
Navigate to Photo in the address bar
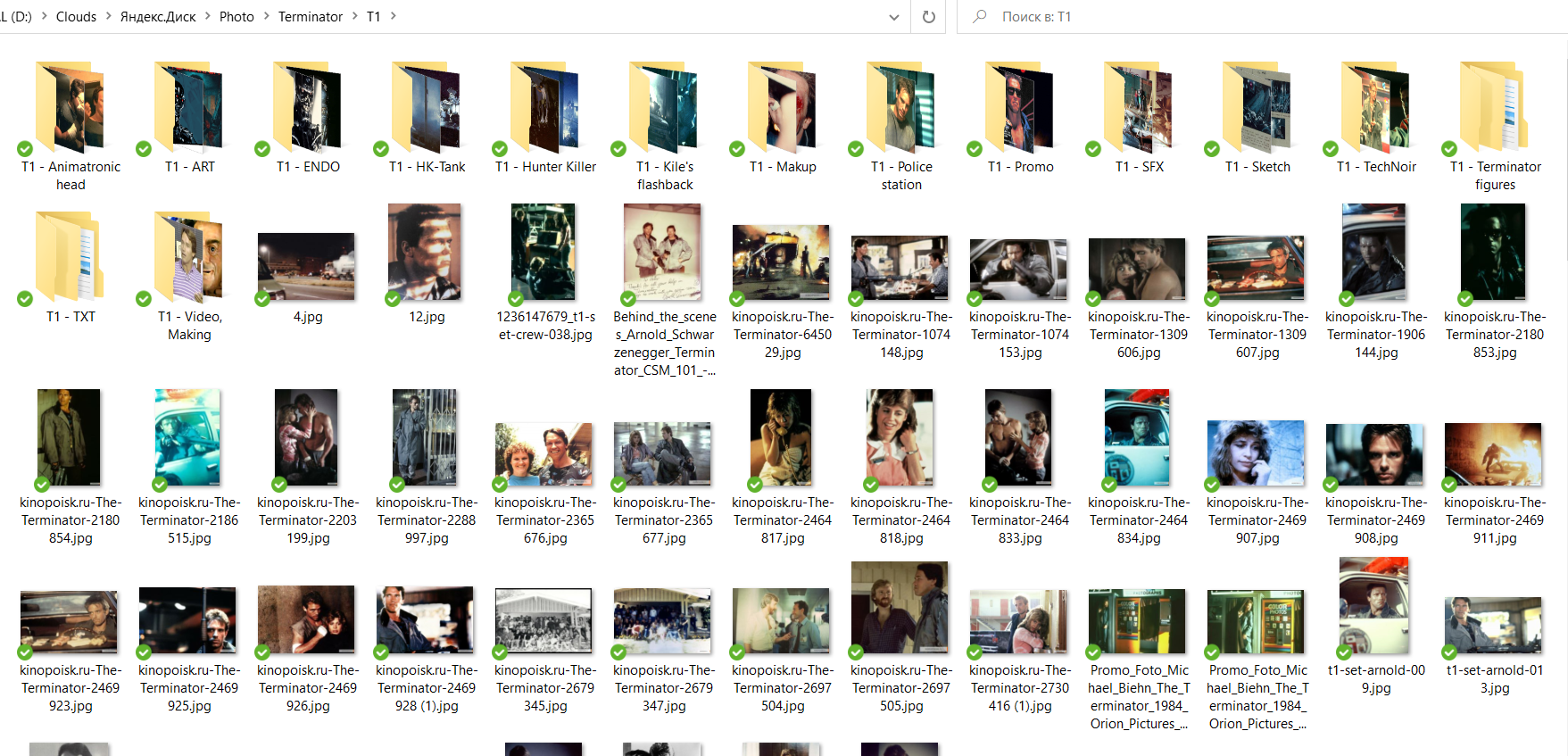pyautogui.click(x=236, y=16)
